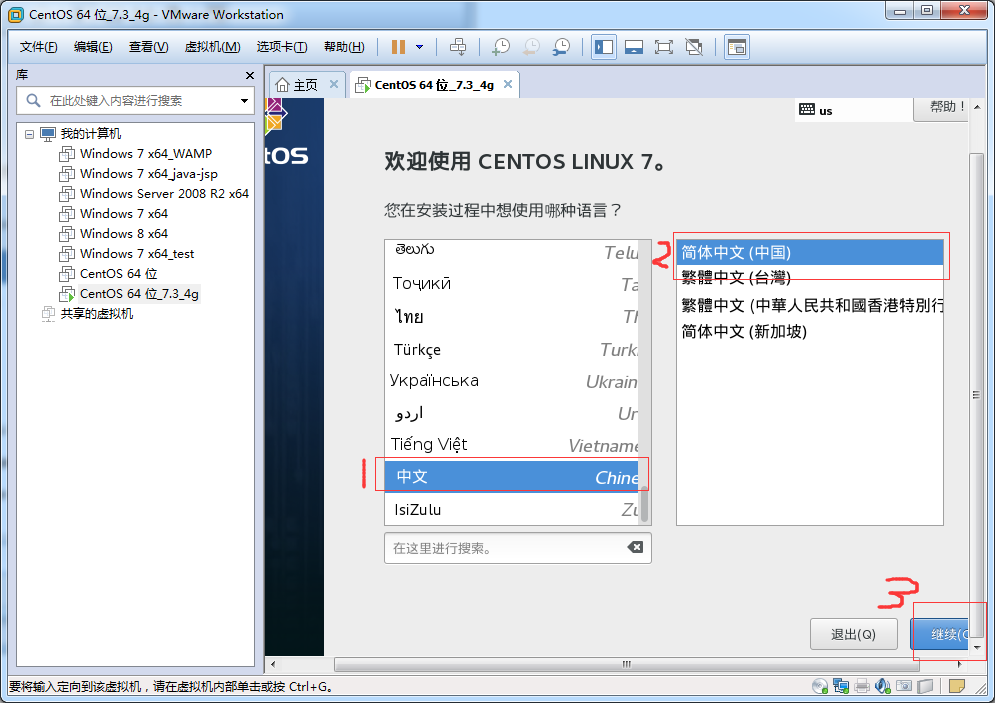Click the 帮助！ button in the installer
The height and width of the screenshot is (703, 995).
coord(941,108)
